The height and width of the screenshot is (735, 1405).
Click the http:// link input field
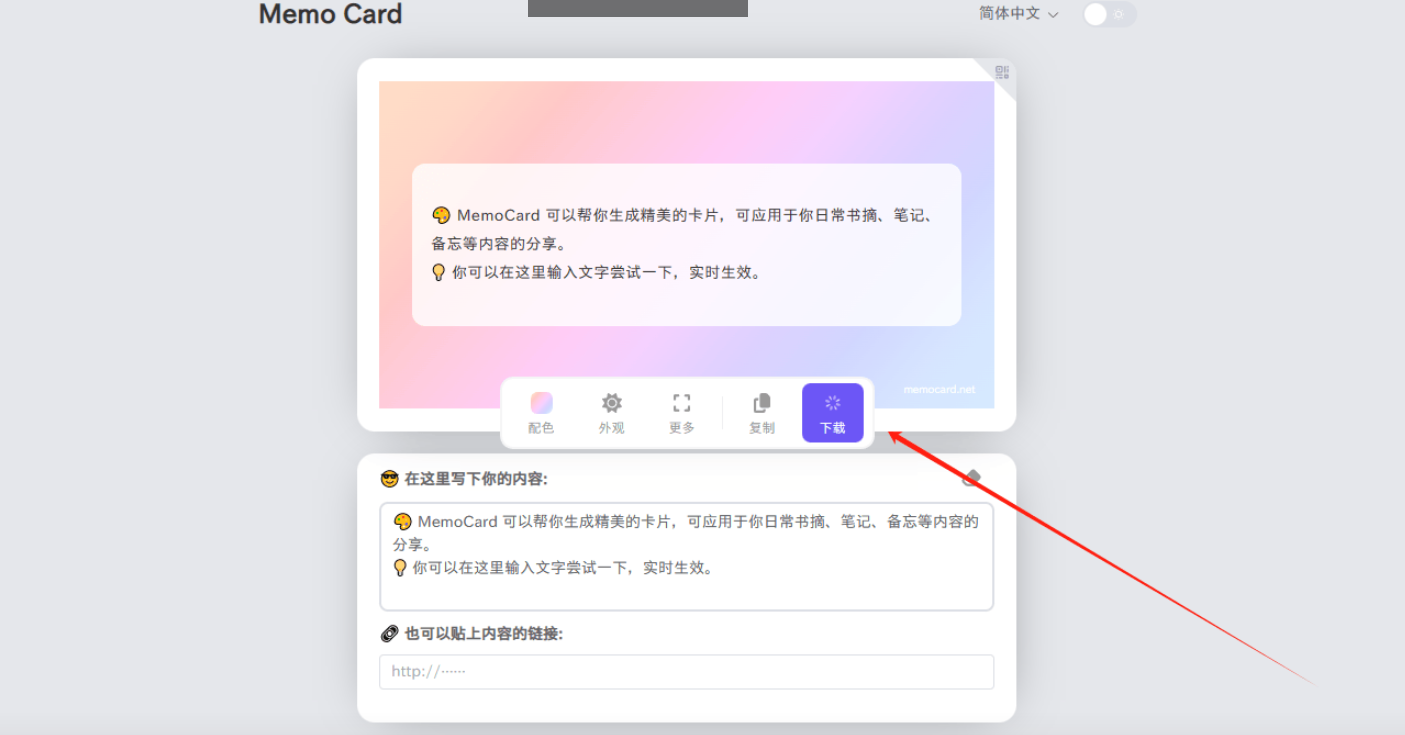click(x=686, y=671)
